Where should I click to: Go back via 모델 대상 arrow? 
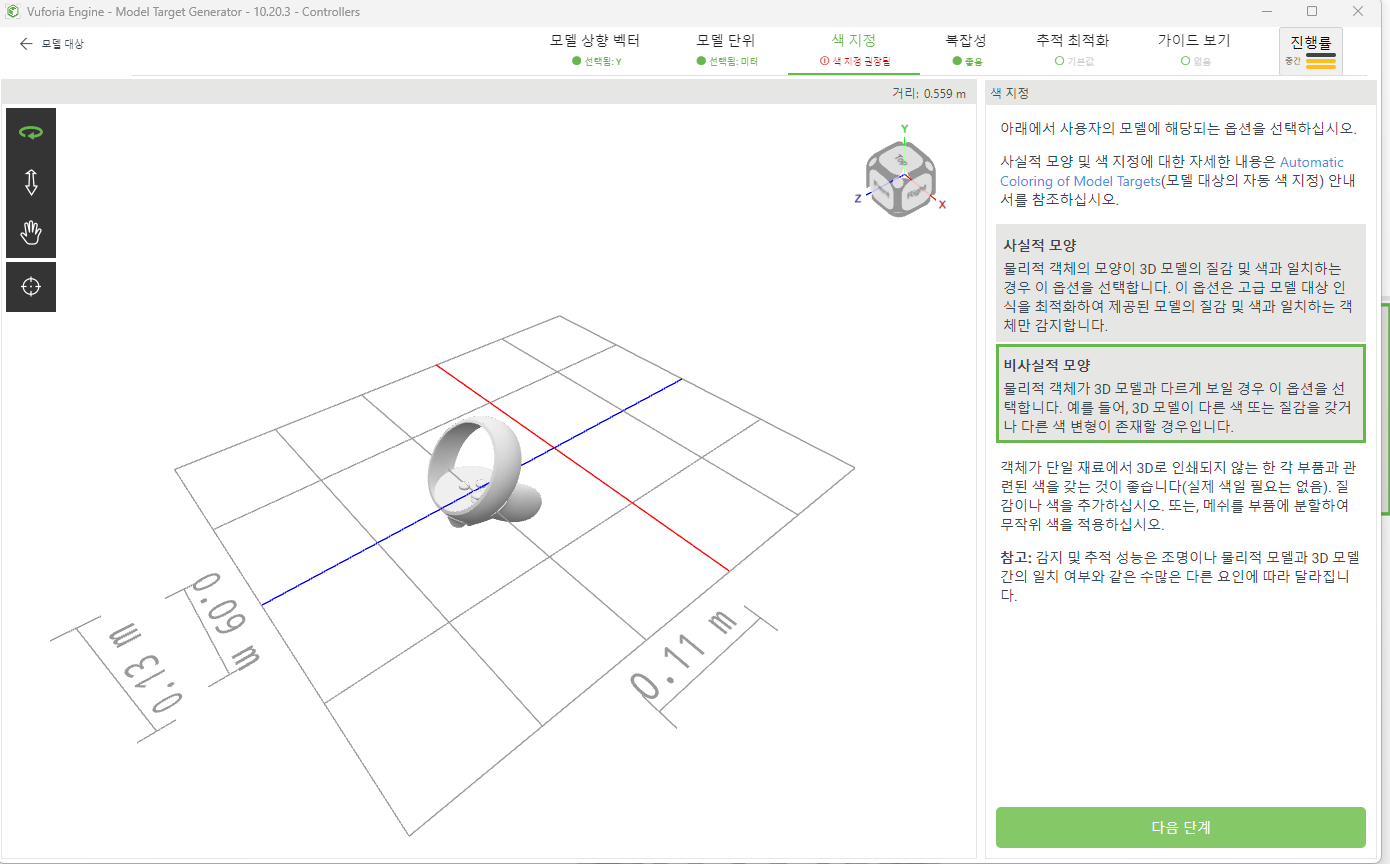pyautogui.click(x=51, y=44)
